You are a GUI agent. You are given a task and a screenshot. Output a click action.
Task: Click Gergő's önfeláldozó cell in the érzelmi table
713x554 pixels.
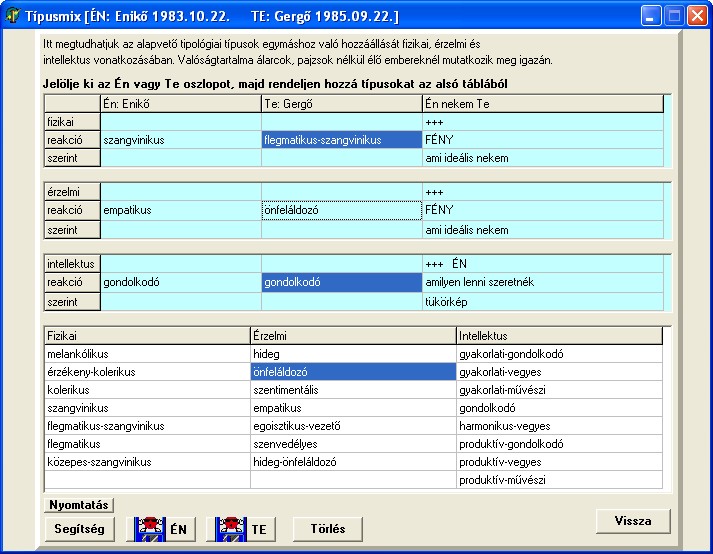(x=342, y=210)
